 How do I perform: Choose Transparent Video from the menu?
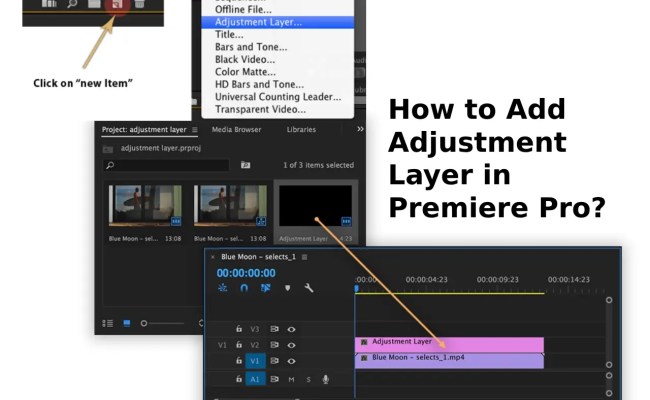pos(260,109)
